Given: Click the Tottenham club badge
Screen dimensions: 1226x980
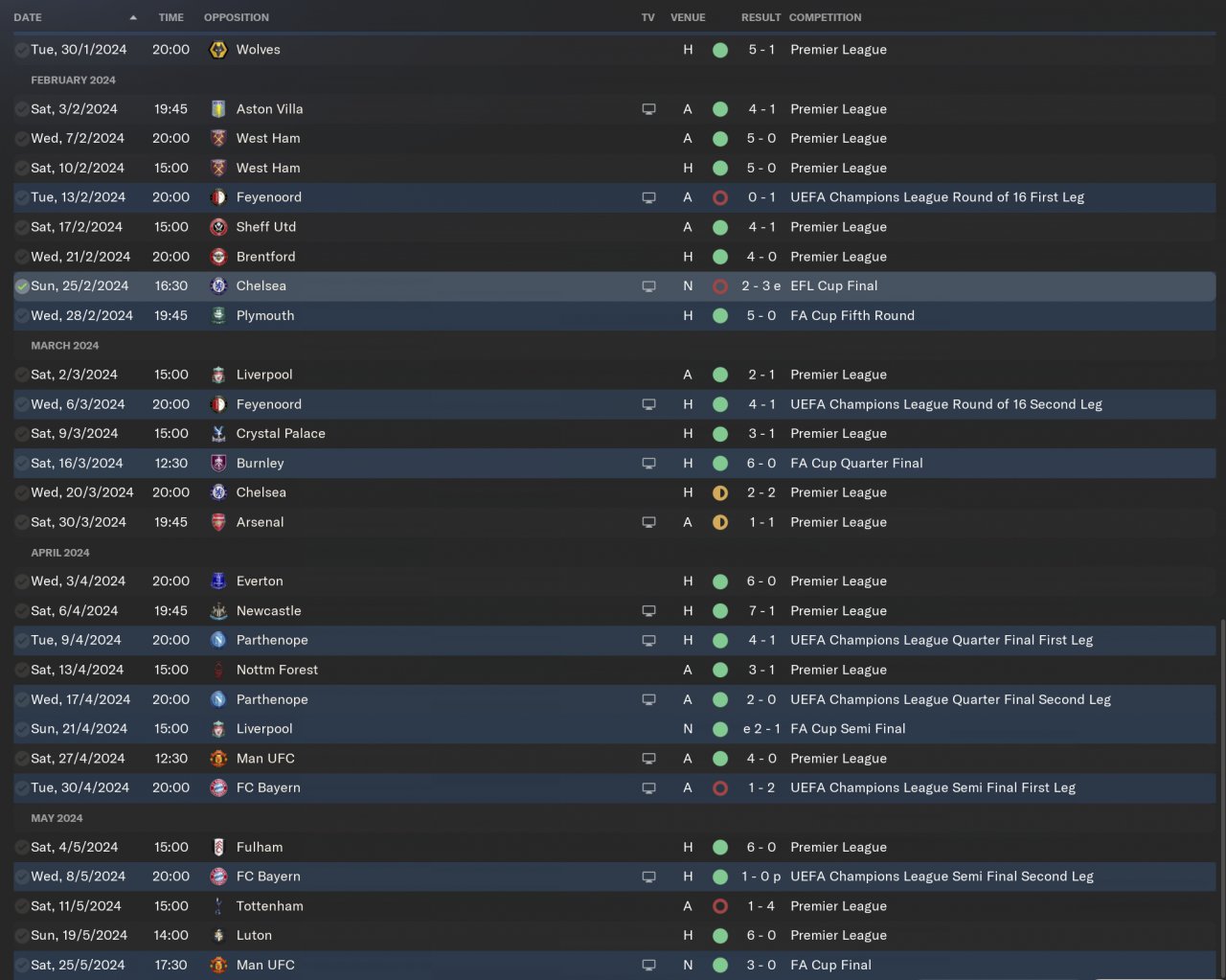Looking at the screenshot, I should (x=218, y=906).
